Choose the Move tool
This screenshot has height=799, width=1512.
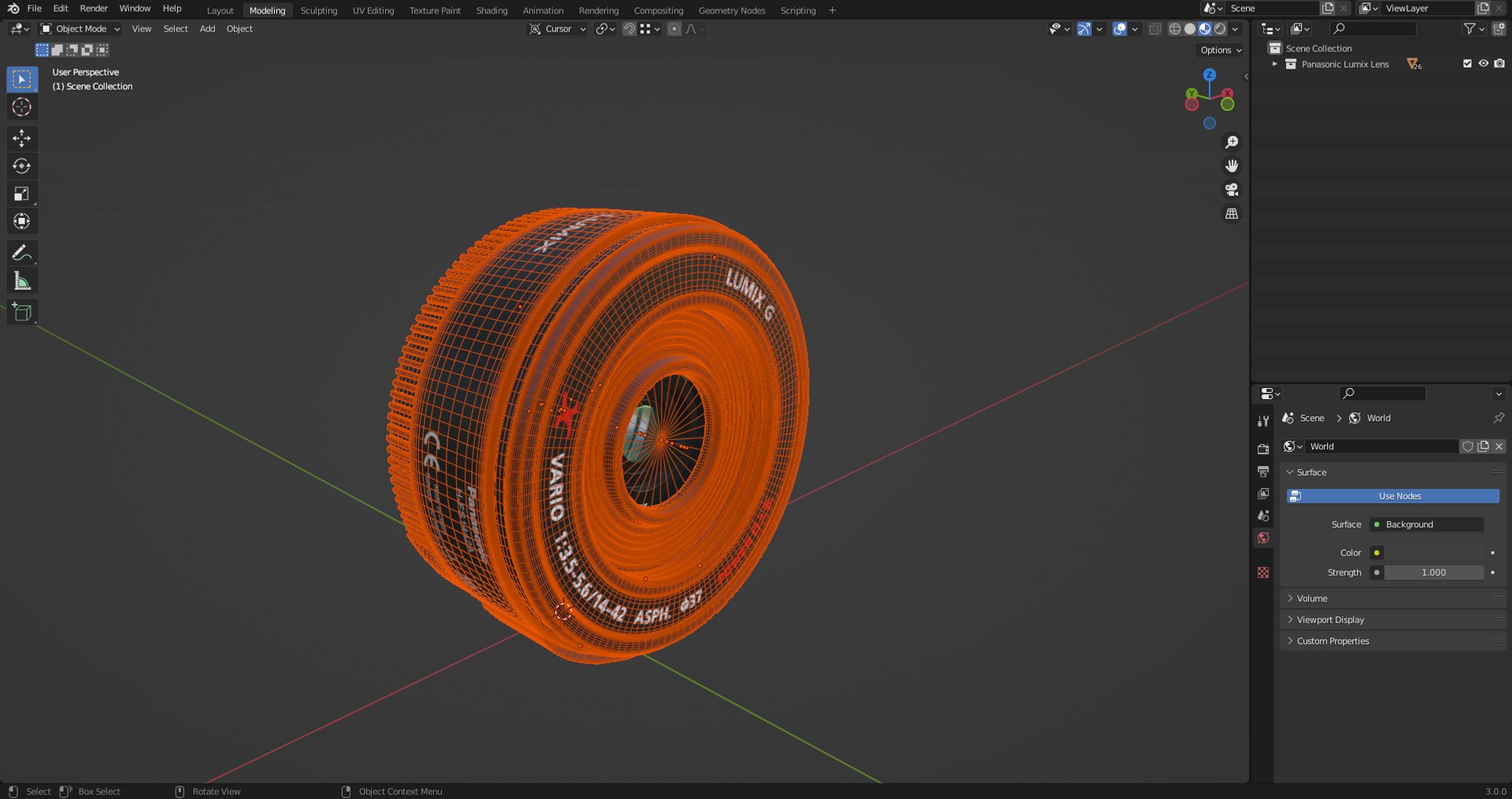(22, 139)
